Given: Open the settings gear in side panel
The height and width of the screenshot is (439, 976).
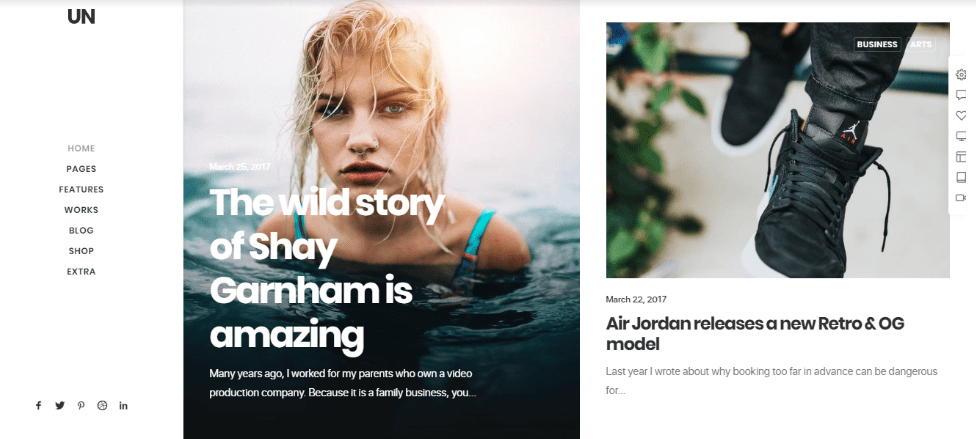Looking at the screenshot, I should click(x=960, y=75).
